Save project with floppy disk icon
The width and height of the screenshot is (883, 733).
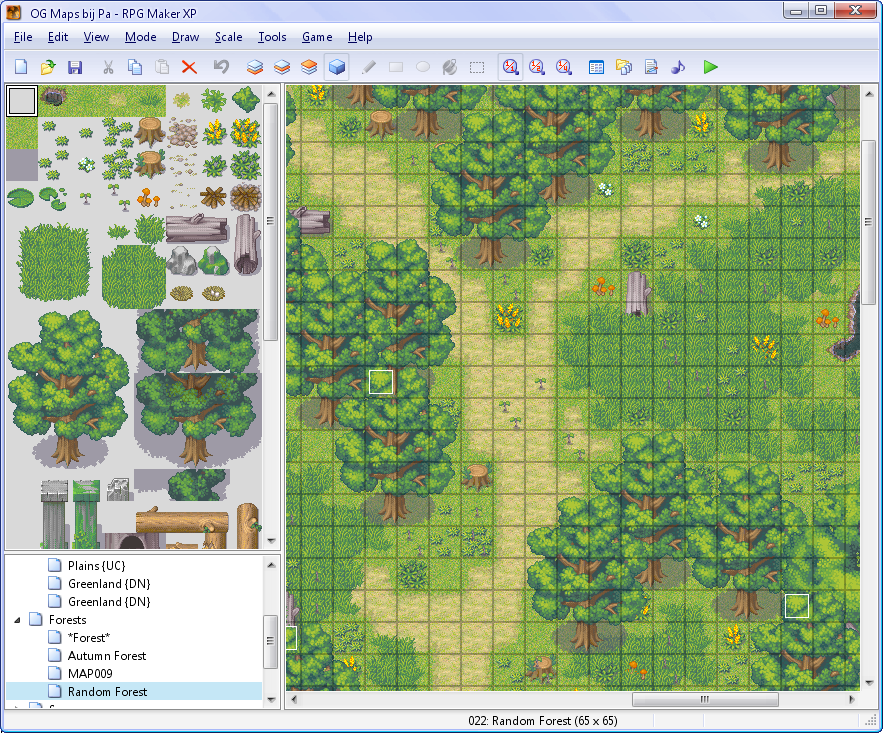(x=75, y=67)
